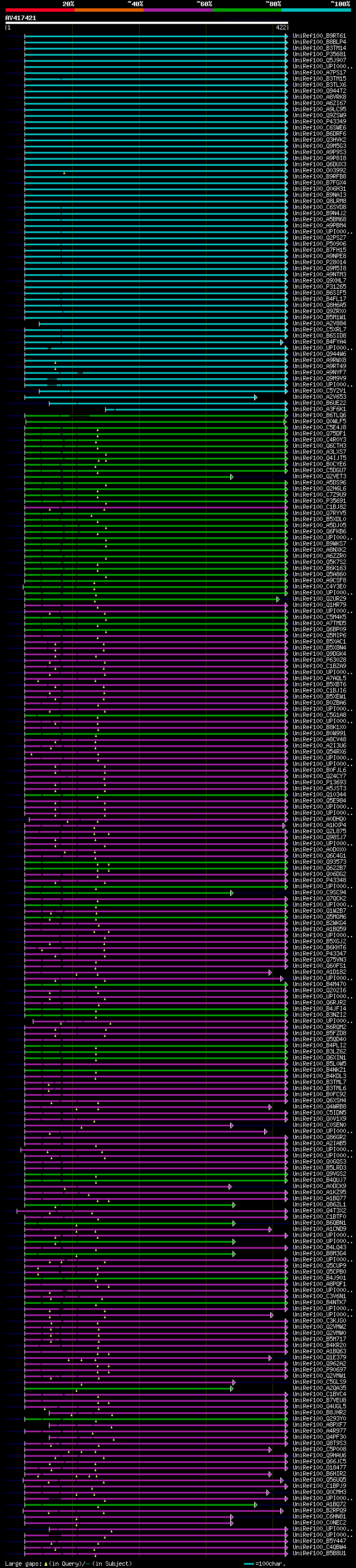The width and height of the screenshot is (356, 1568).
Task: Click the 422 end position marker
Action: 281,27
